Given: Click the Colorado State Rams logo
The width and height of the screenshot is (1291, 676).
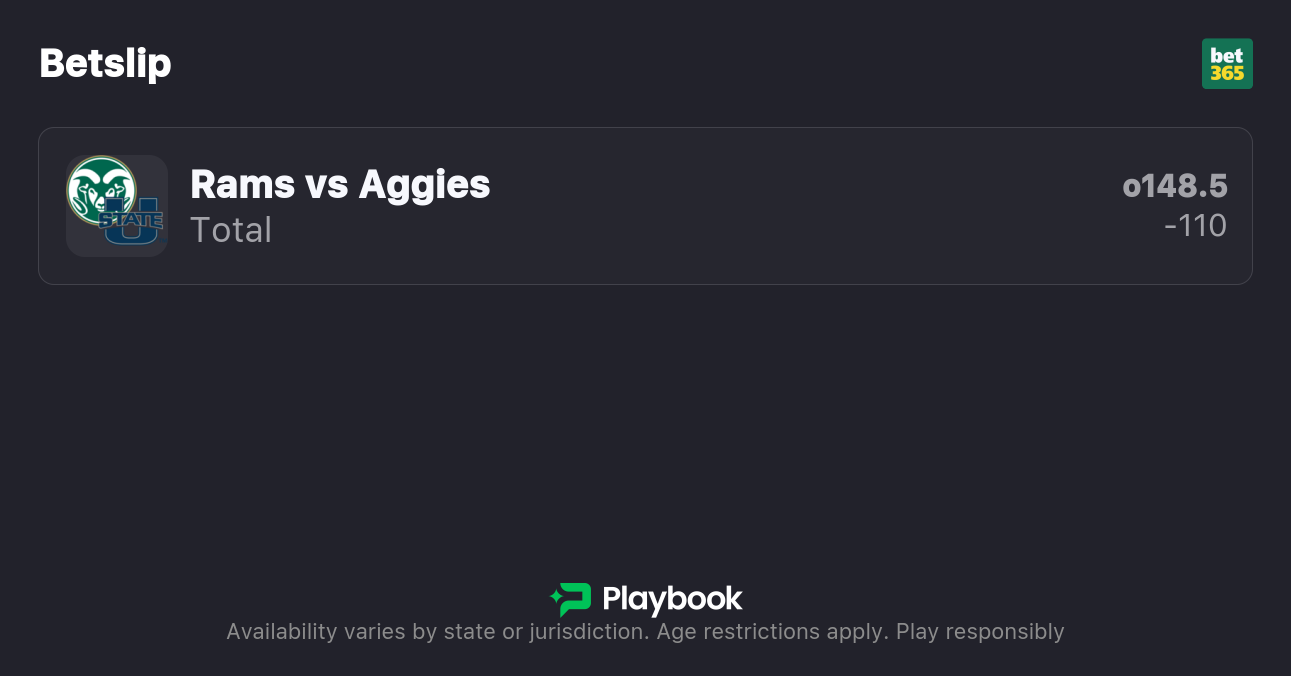Looking at the screenshot, I should [x=100, y=189].
